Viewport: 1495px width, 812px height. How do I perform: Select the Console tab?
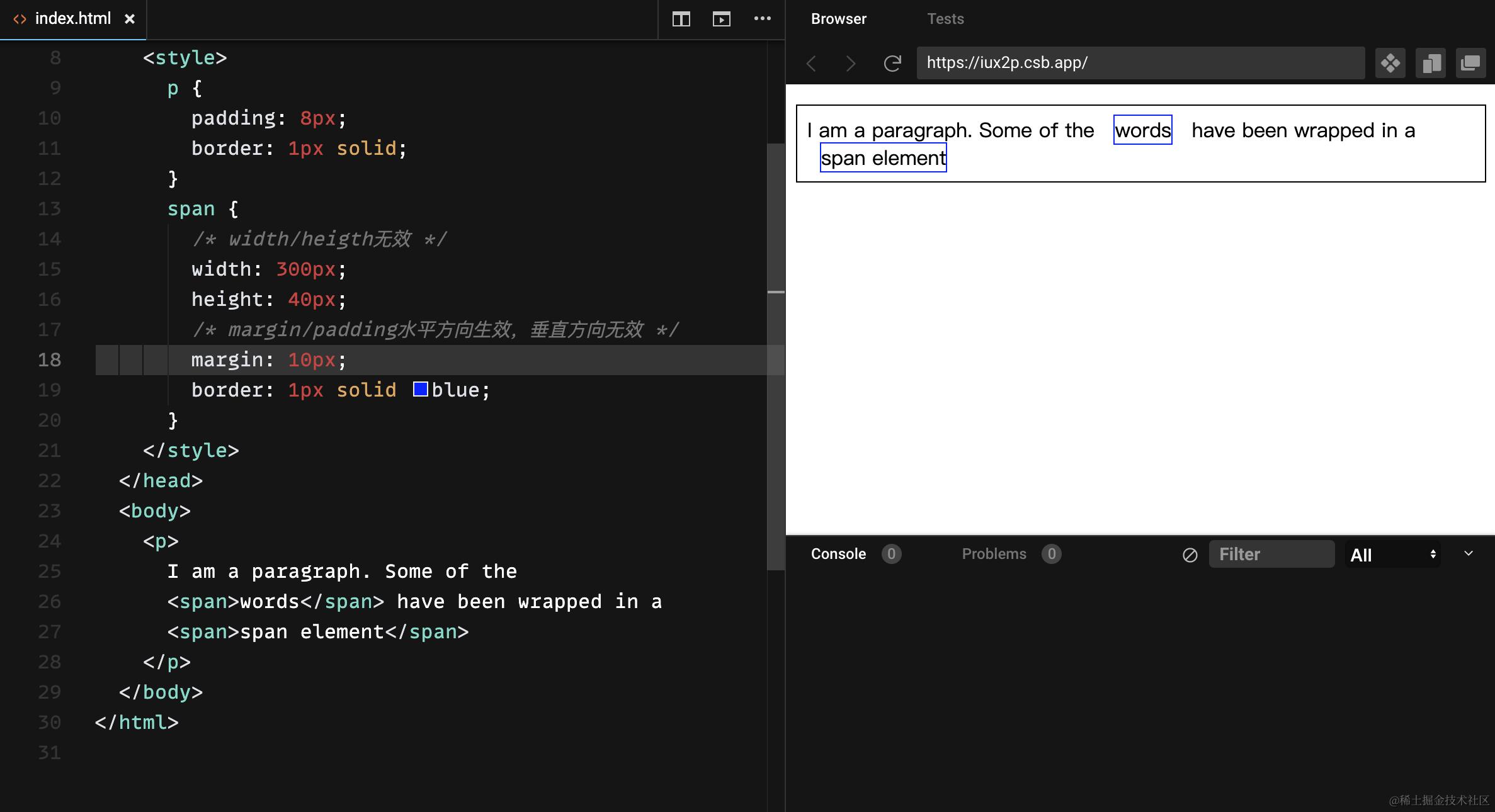(838, 554)
